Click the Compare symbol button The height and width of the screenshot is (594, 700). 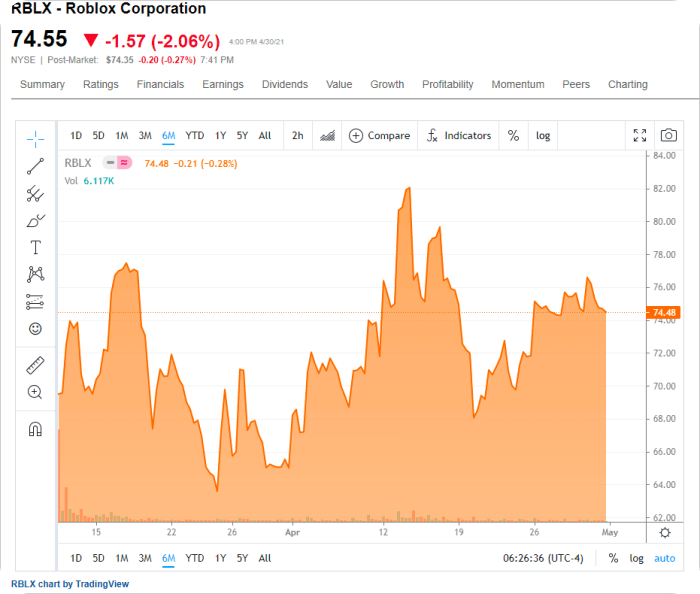click(379, 136)
